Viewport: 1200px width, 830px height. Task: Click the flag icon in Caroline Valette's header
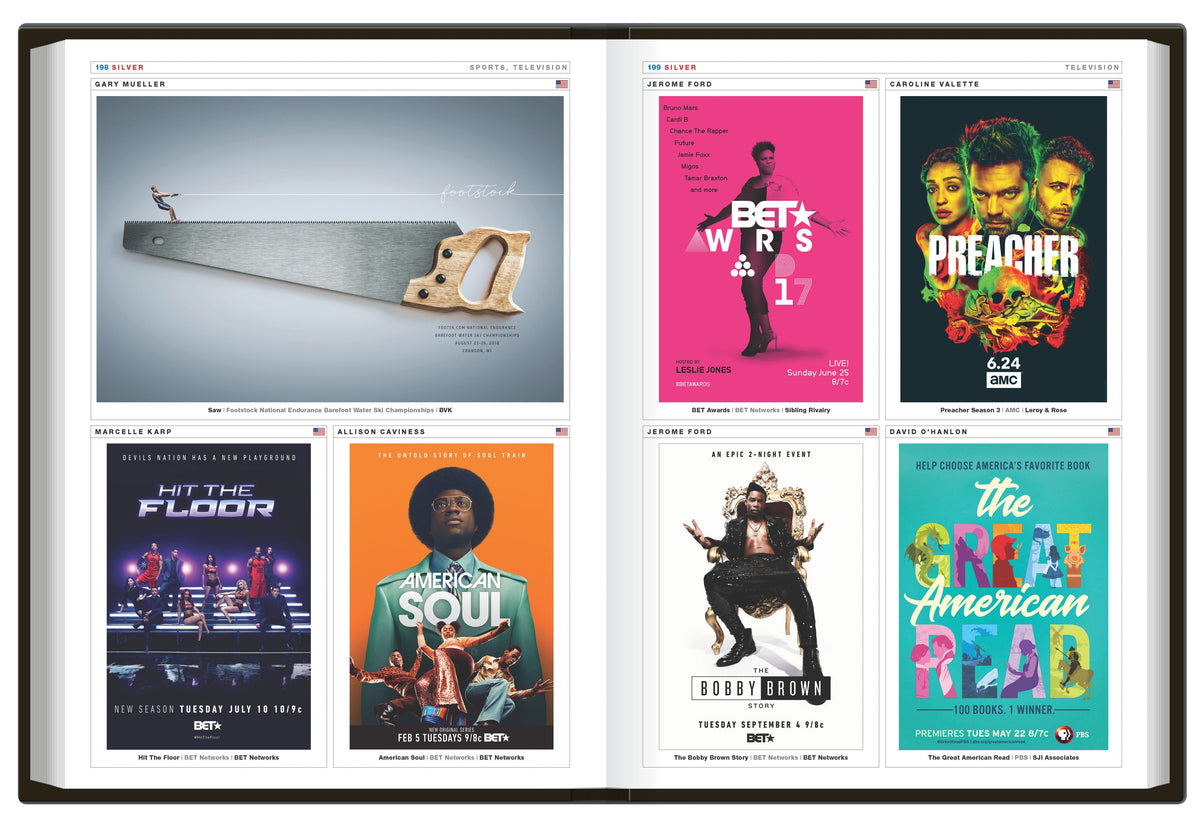[1113, 84]
